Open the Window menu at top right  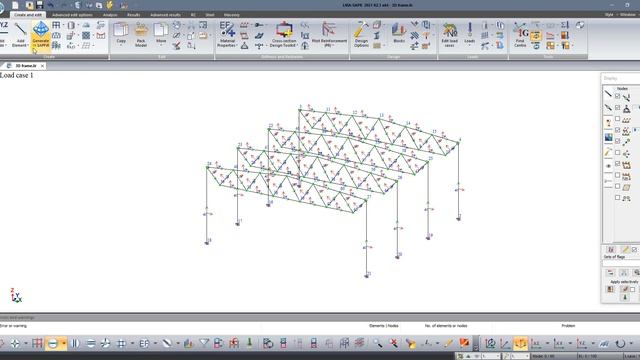628,14
